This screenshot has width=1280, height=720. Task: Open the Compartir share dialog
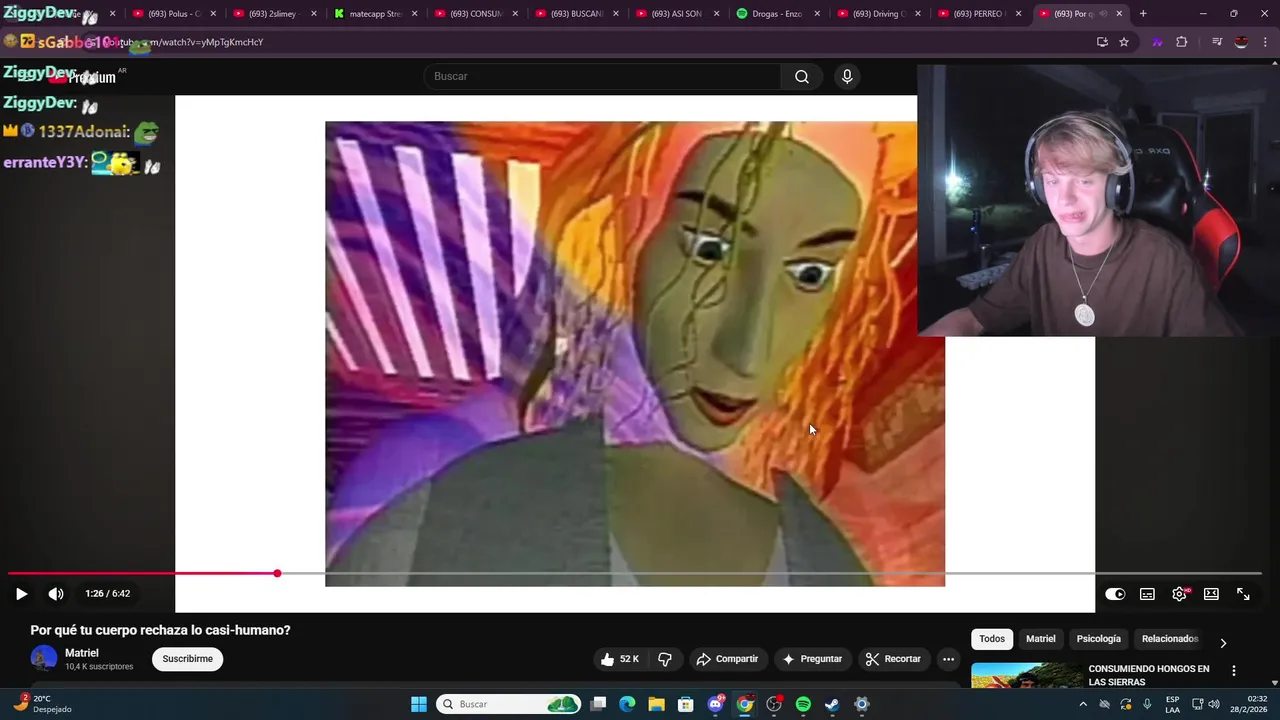727,659
